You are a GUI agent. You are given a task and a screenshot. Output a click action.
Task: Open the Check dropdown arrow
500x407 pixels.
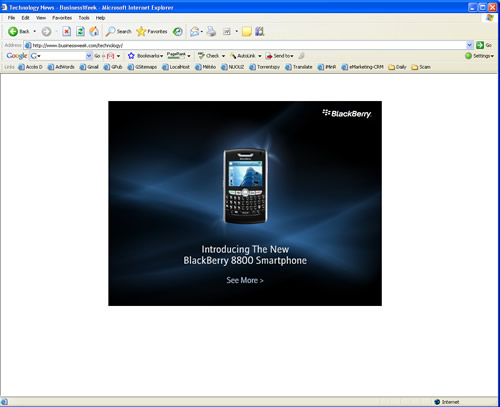(223, 56)
